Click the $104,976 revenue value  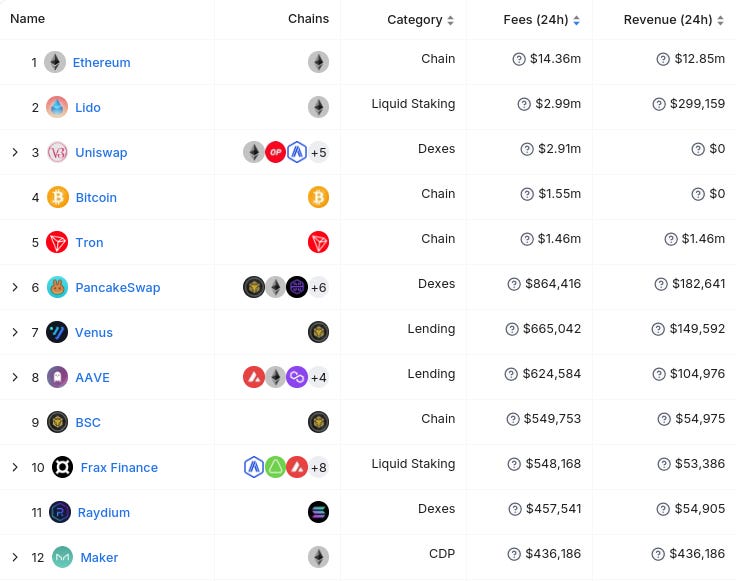click(x=697, y=374)
